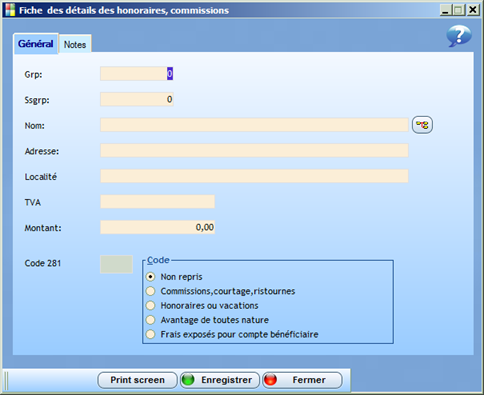Click the red Fermer indicator light
The width and height of the screenshot is (484, 395).
[270, 380]
